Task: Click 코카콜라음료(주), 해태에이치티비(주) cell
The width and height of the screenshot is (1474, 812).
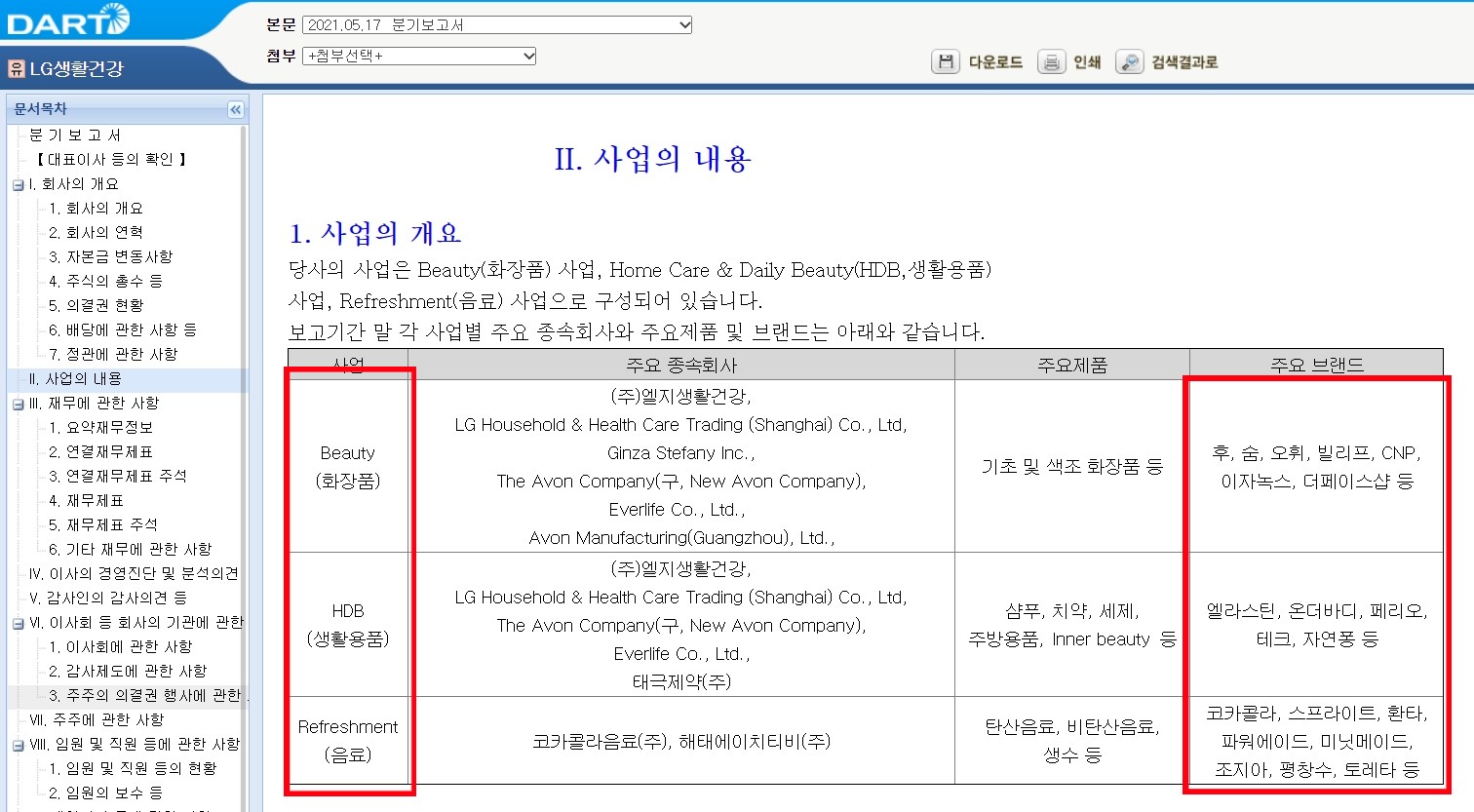Action: (x=681, y=741)
